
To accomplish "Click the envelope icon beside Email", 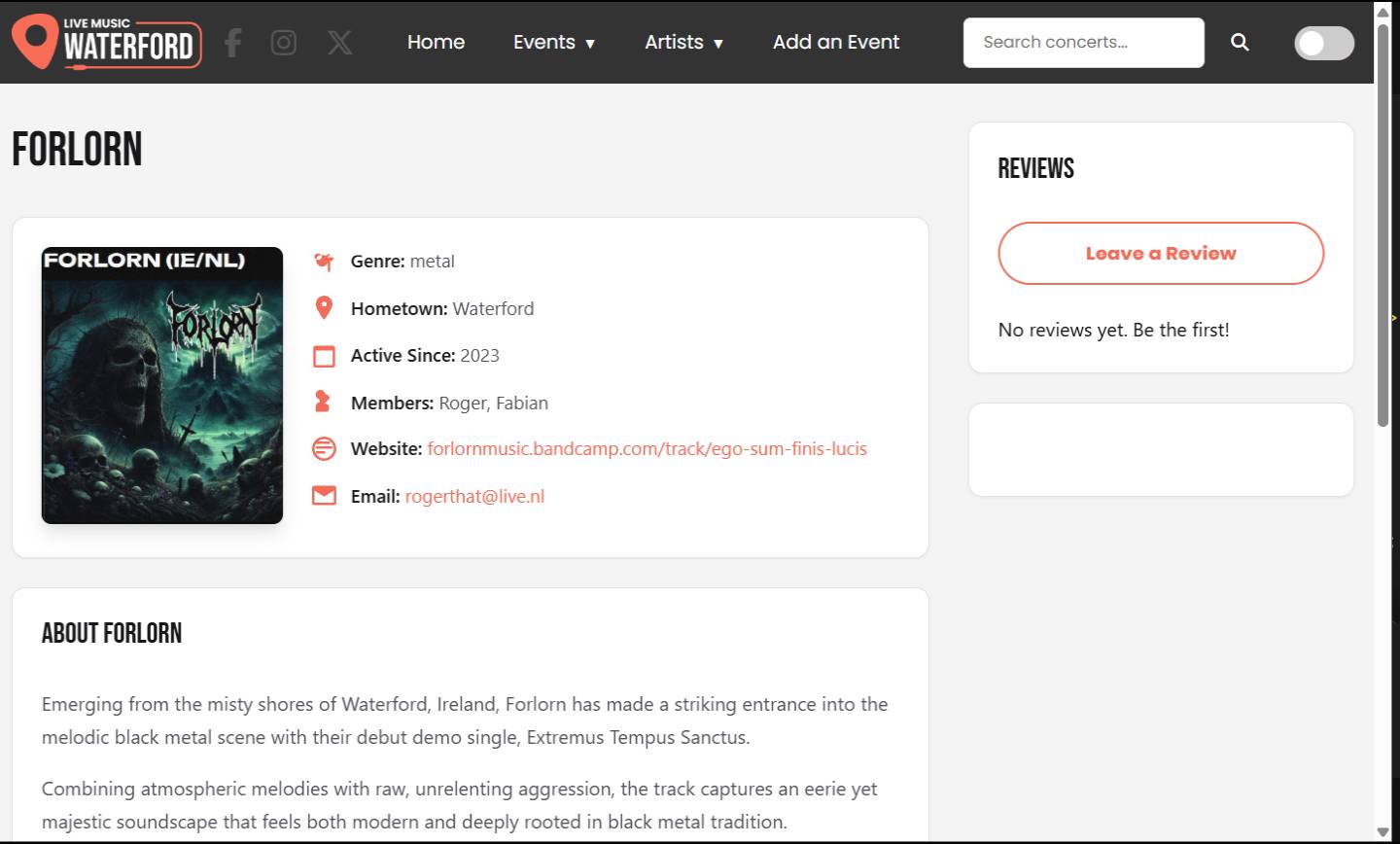I will (324, 495).
